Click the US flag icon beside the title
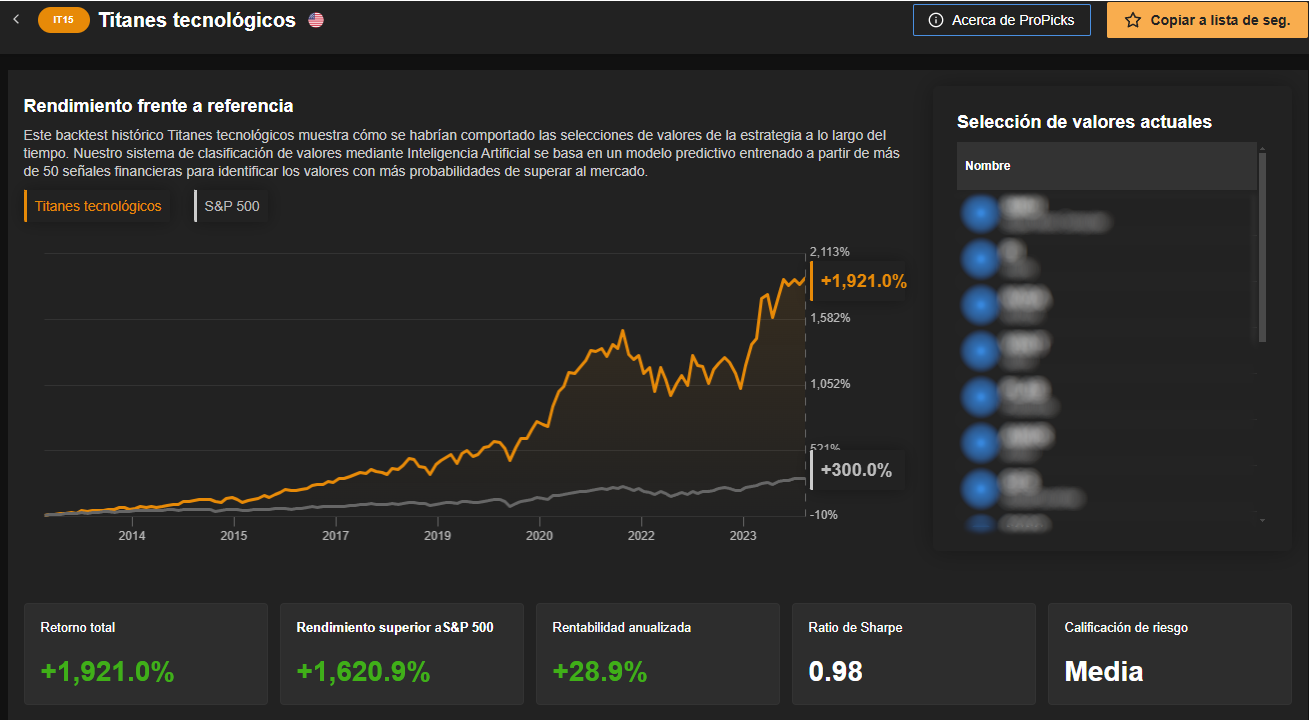This screenshot has width=1309, height=720. pos(316,20)
